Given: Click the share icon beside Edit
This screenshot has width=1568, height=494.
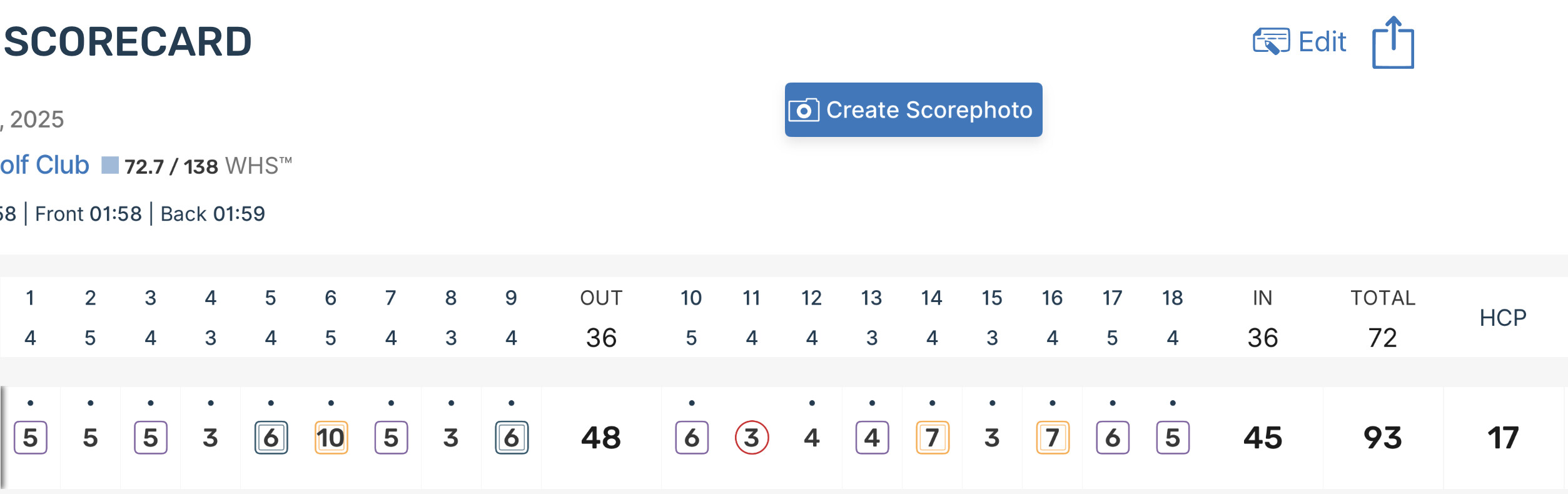Looking at the screenshot, I should 1392,43.
